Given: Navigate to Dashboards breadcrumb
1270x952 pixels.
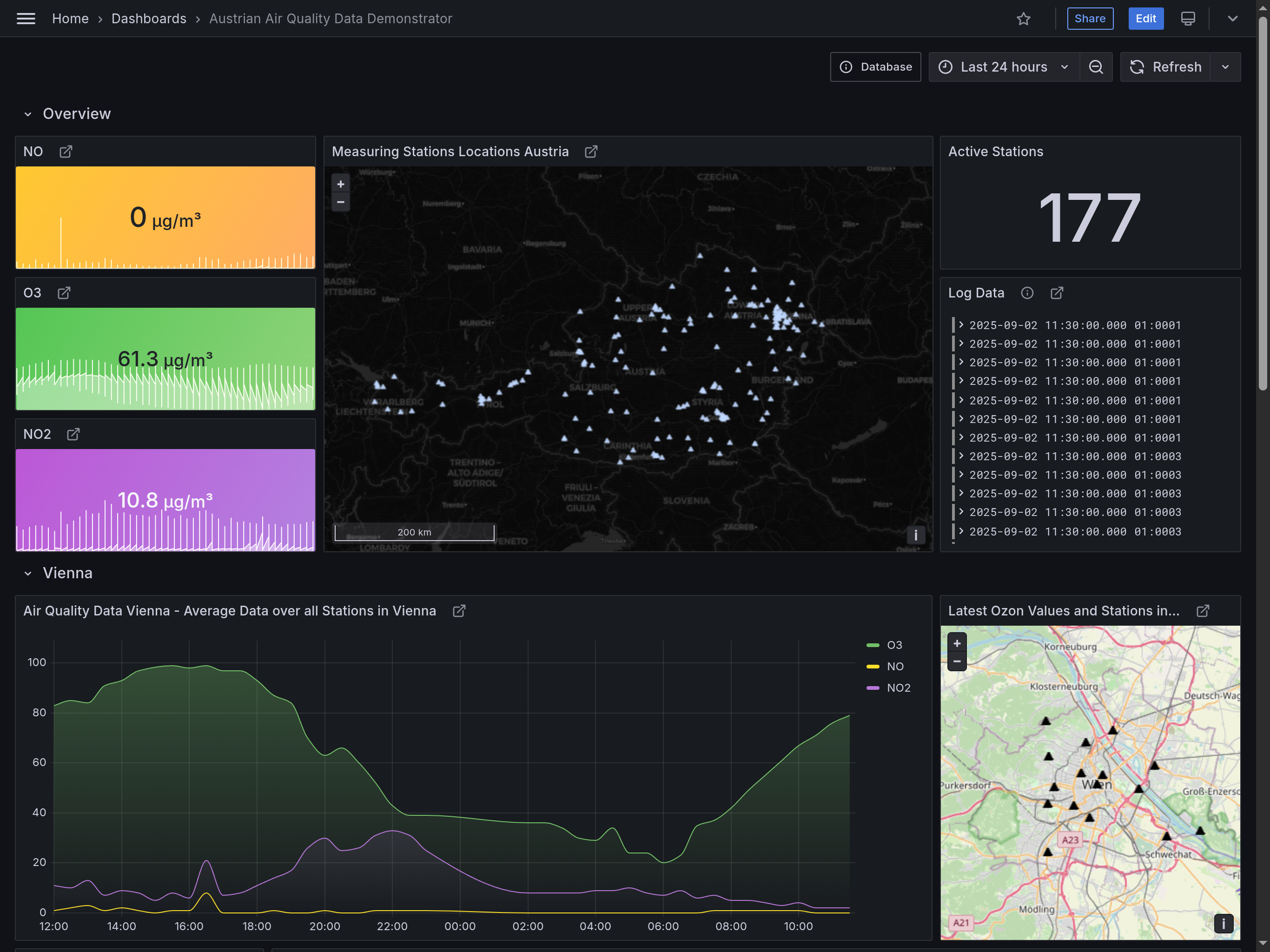Looking at the screenshot, I should 149,19.
